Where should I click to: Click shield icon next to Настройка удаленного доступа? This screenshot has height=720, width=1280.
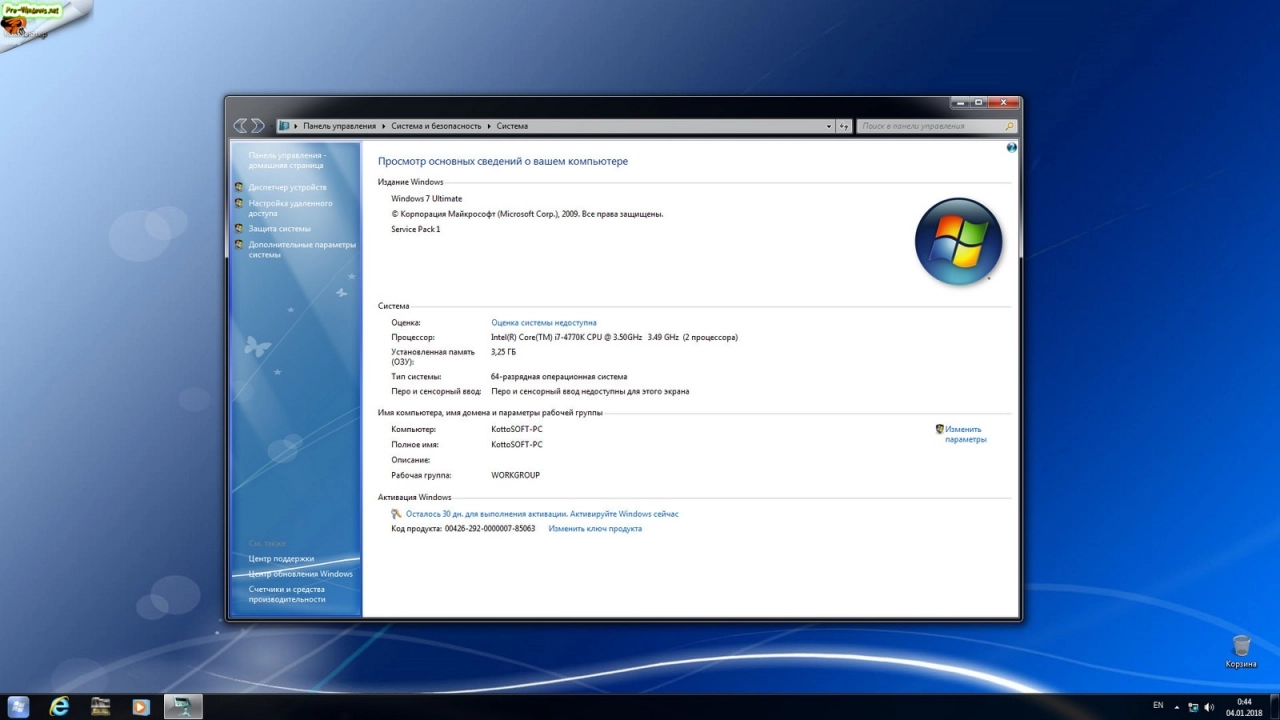[239, 203]
